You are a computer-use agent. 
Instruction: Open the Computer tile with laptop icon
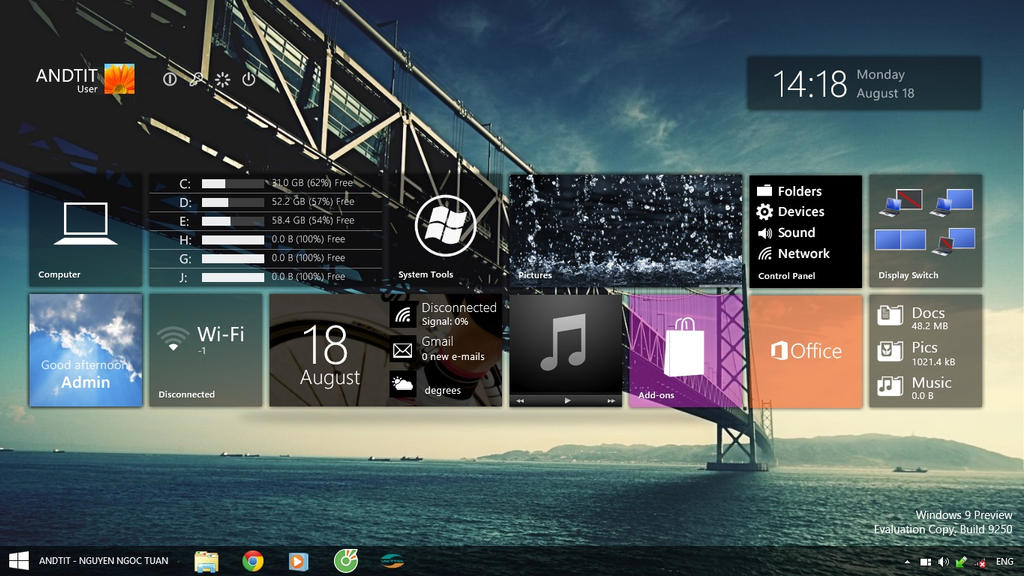point(86,230)
